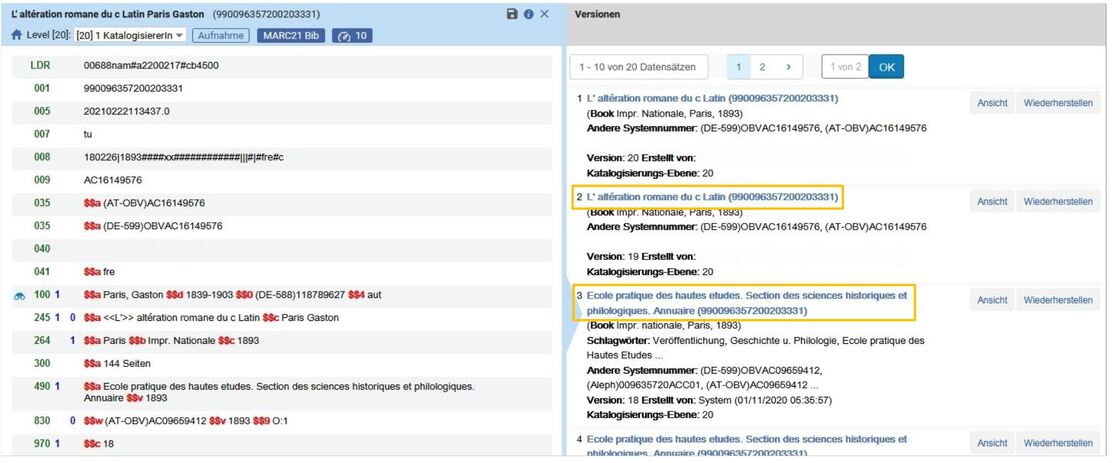Click the page number input field

click(845, 67)
